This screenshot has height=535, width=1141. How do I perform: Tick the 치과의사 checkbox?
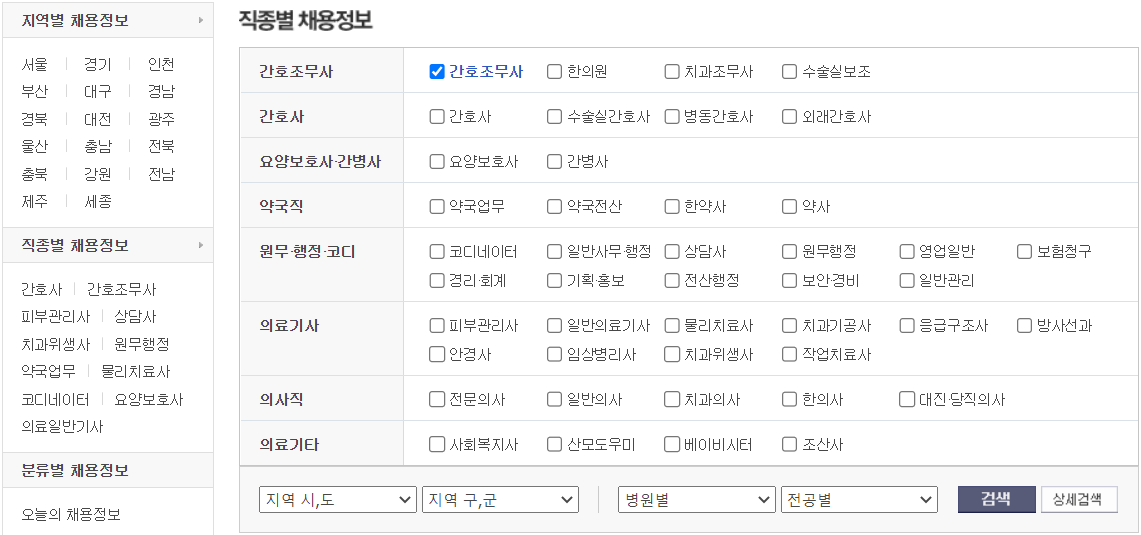point(672,399)
